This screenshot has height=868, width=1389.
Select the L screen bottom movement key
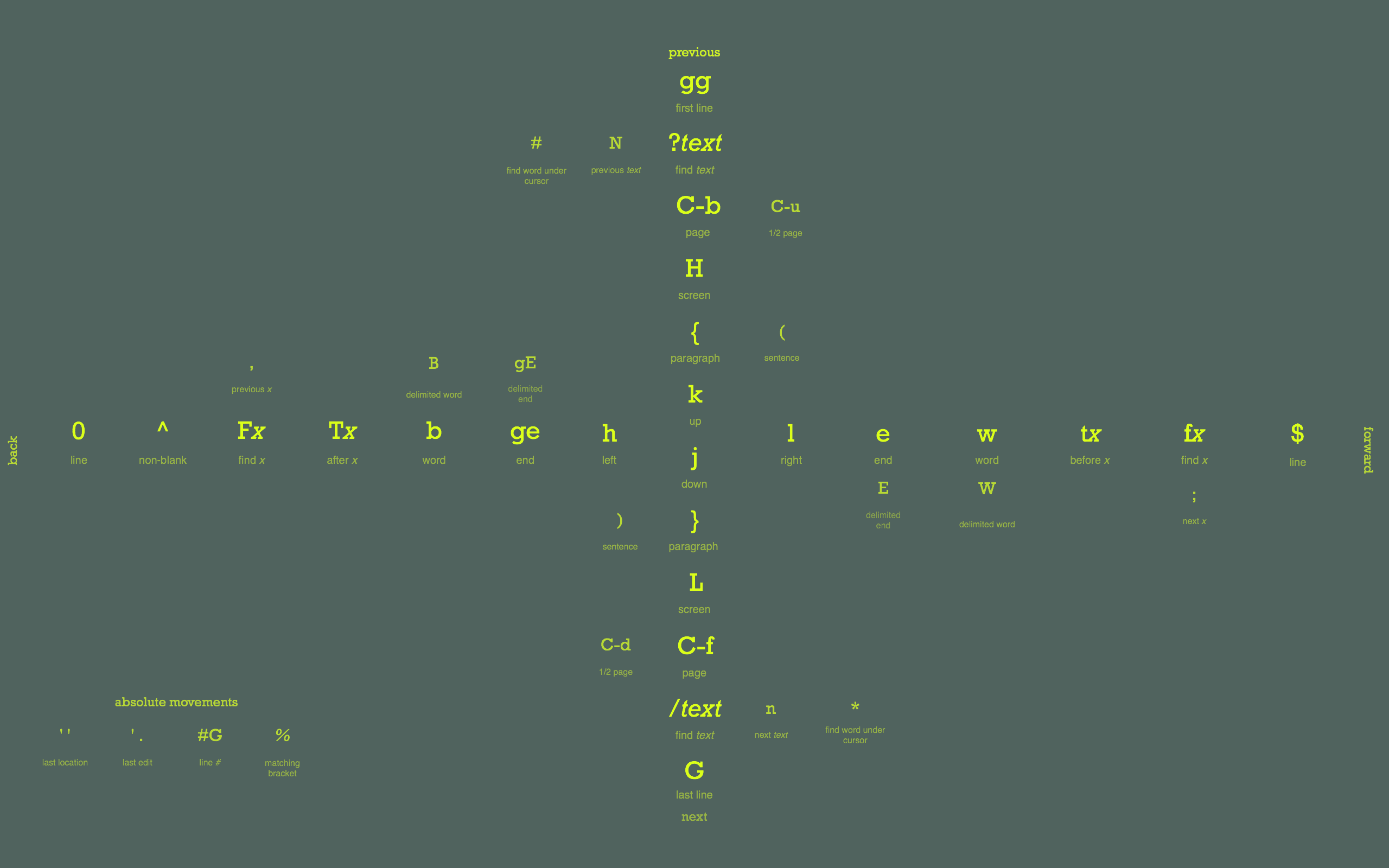pyautogui.click(x=694, y=582)
